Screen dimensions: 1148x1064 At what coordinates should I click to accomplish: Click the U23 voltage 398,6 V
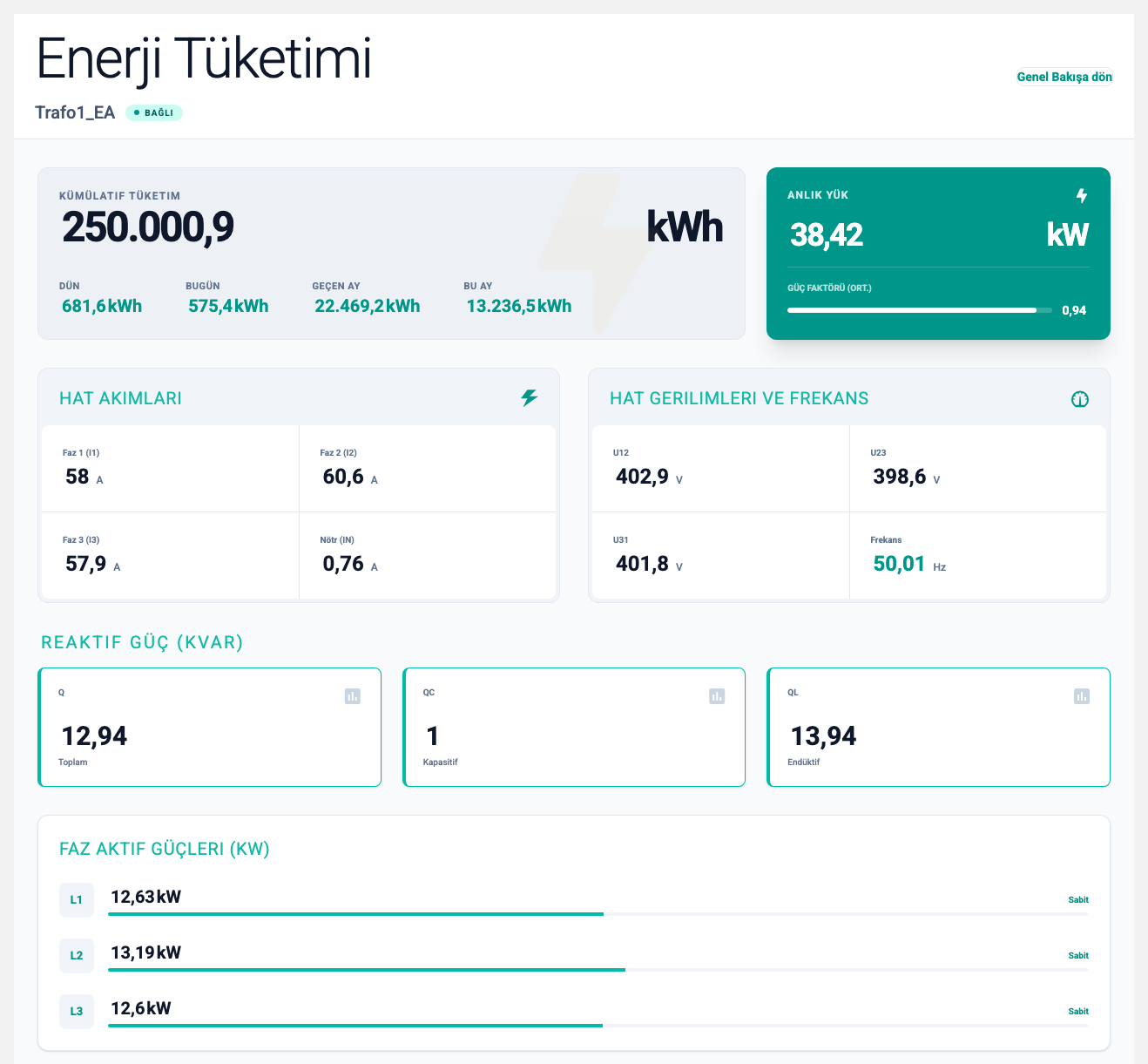pos(907,477)
